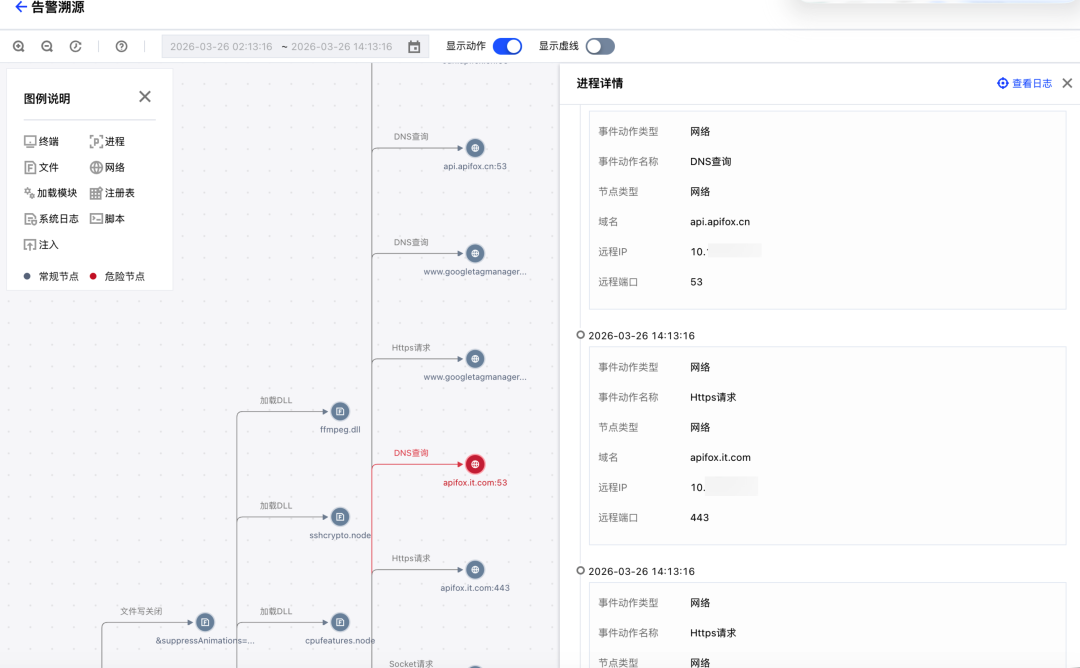Click the ffmpeg.dll file node
The width and height of the screenshot is (1080, 668).
click(340, 411)
